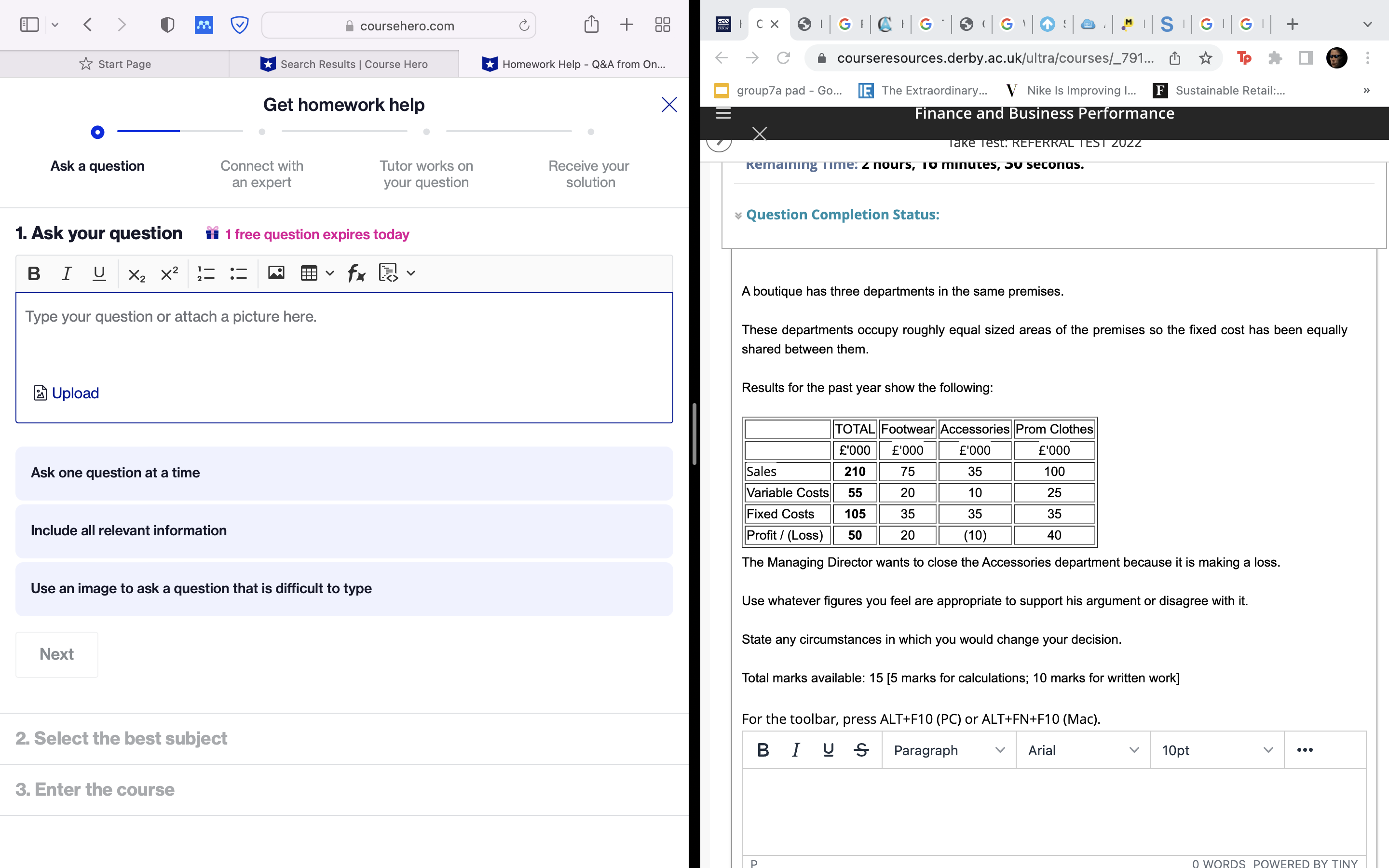Open more toolbar options in Blackboard editor
Image resolution: width=1389 pixels, height=868 pixels.
1305,750
